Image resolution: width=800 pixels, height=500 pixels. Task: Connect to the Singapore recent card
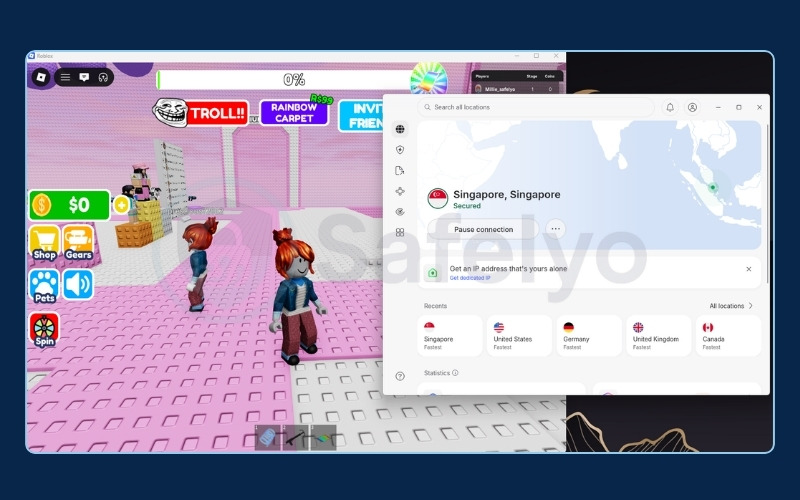(x=449, y=335)
